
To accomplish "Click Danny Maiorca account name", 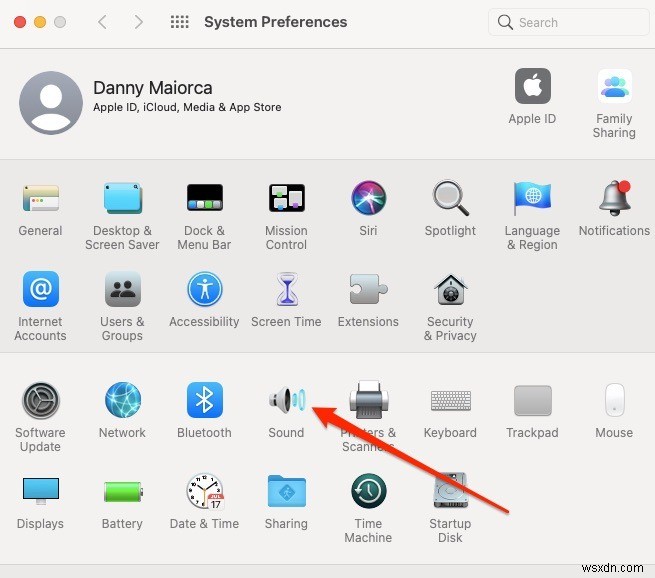I will point(152,88).
